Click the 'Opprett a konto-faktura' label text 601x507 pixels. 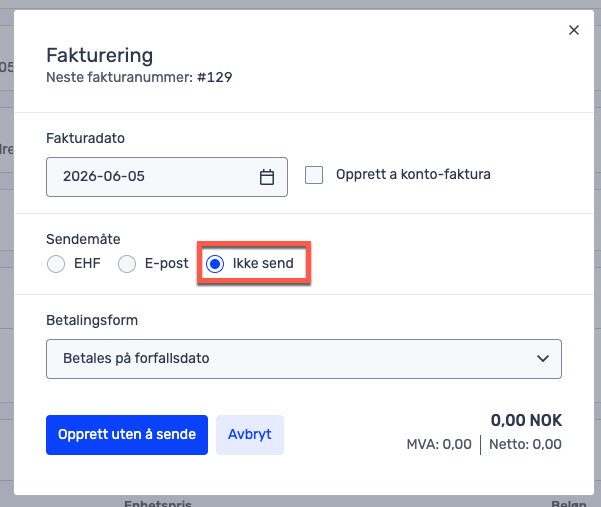[413, 174]
